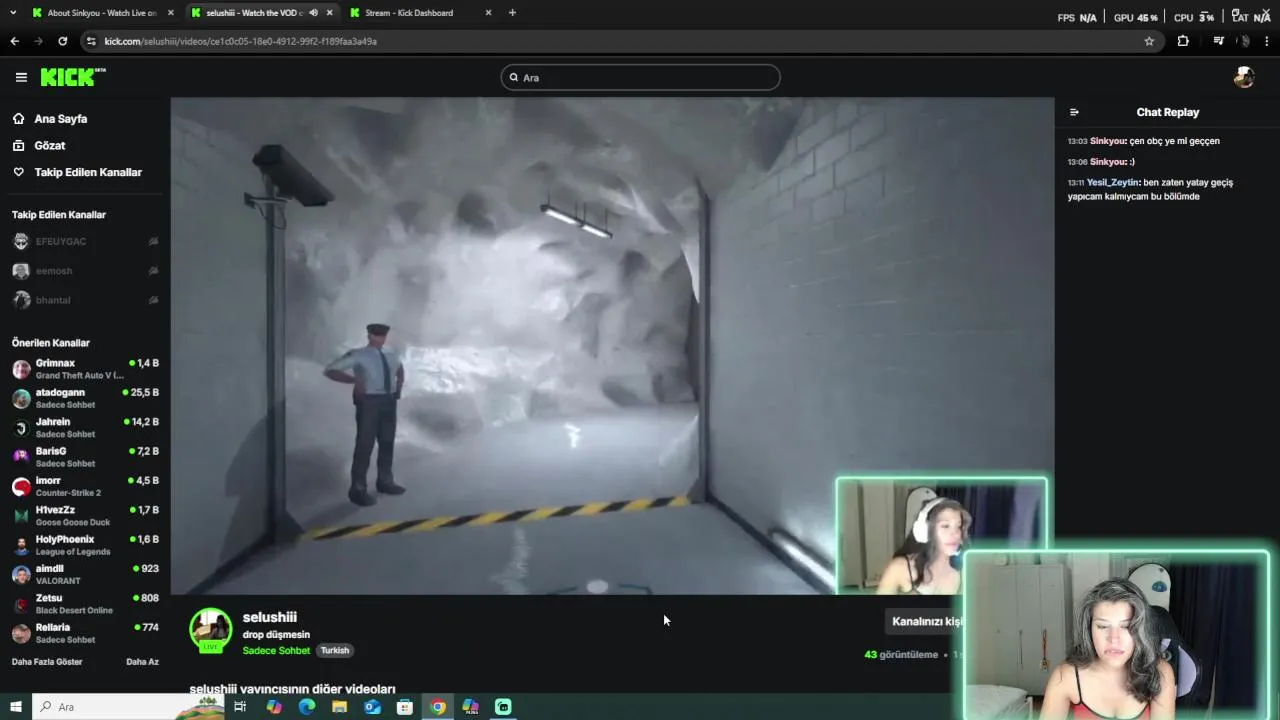Mute the selushiii tab audio icon
This screenshot has height=720, width=1280.
314,13
